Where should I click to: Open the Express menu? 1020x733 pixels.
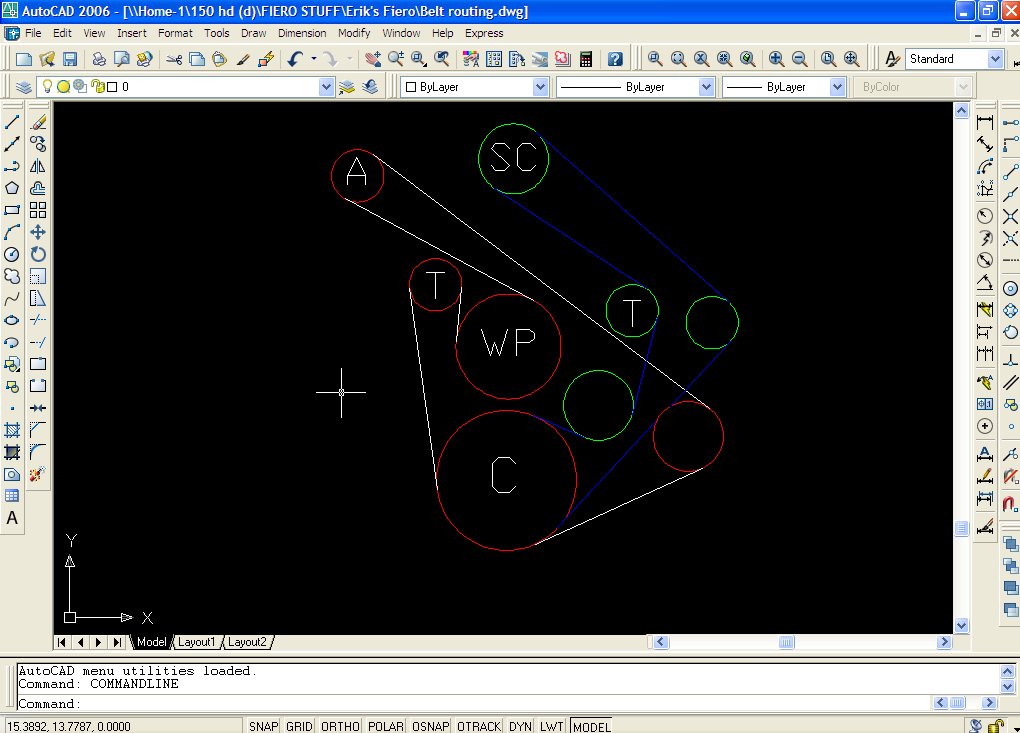pyautogui.click(x=484, y=33)
